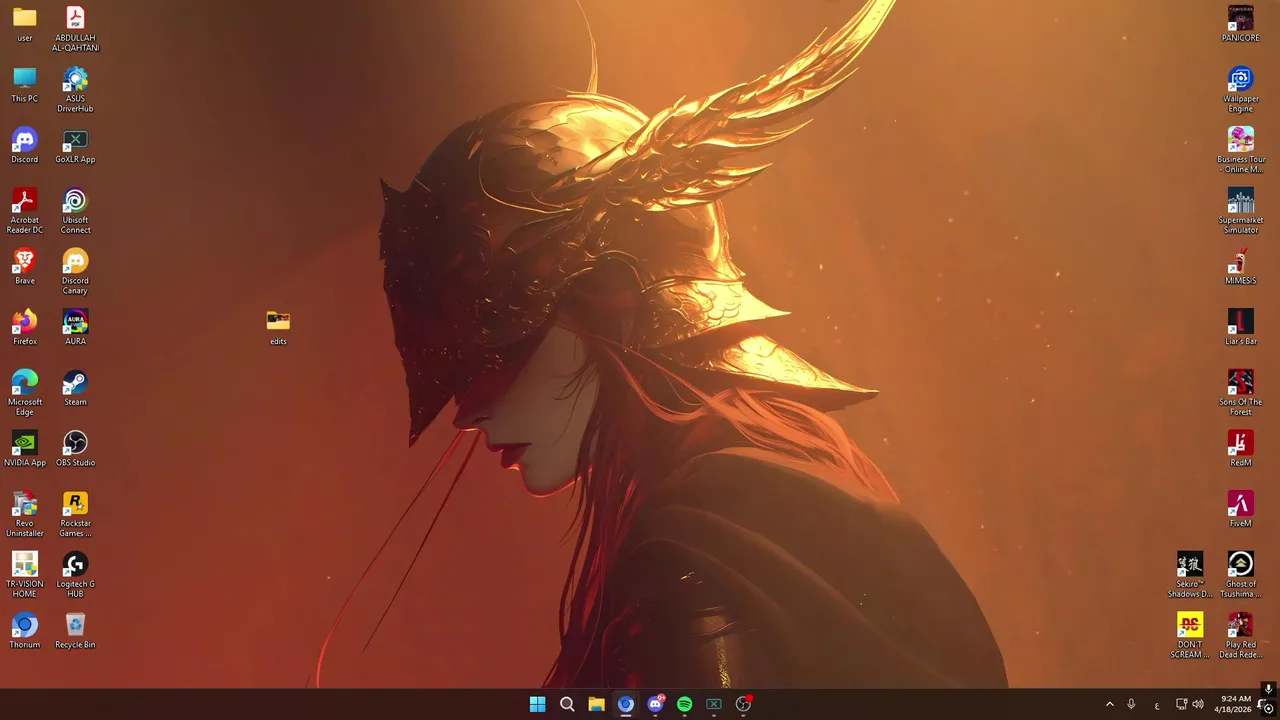Show hidden system tray icons
The image size is (1280, 720).
tap(1109, 704)
